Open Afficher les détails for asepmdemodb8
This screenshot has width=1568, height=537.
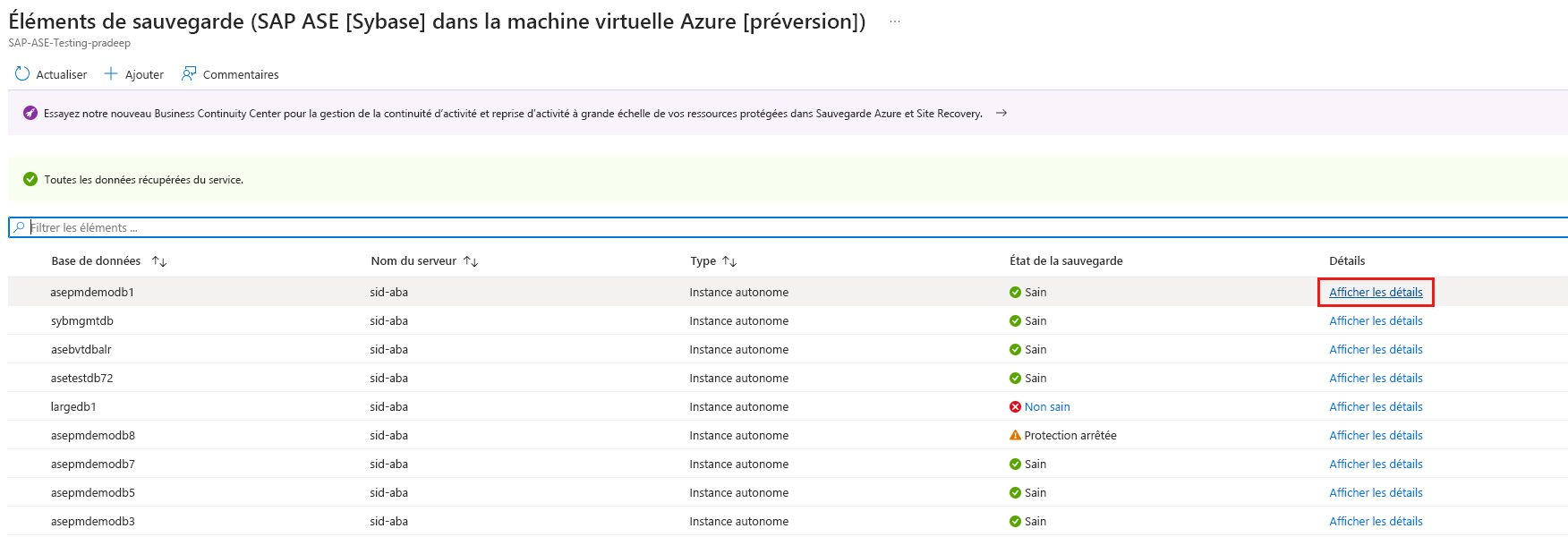click(x=1376, y=436)
